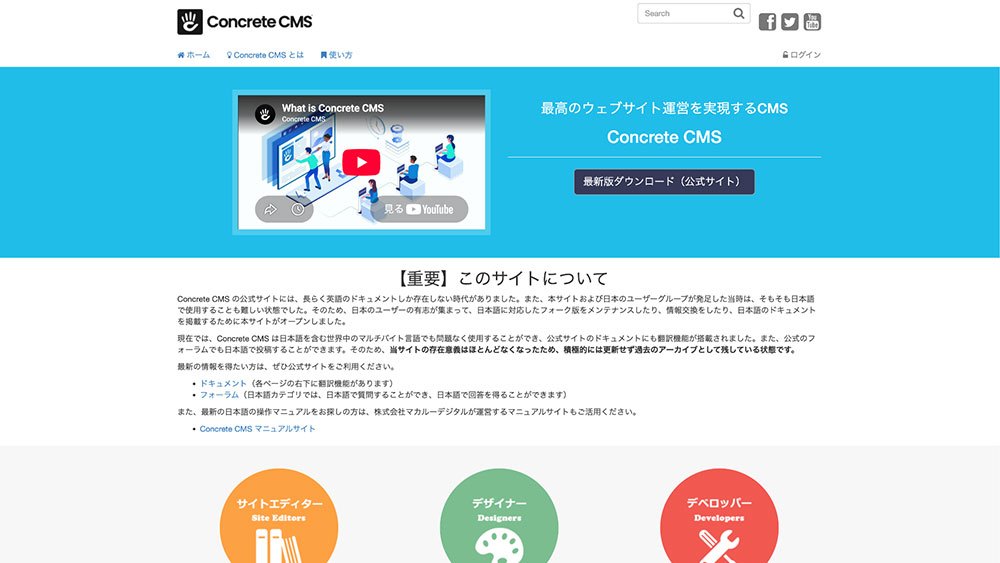Viewport: 1000px width, 563px height.
Task: Open the Twitter icon in header
Action: tap(790, 22)
